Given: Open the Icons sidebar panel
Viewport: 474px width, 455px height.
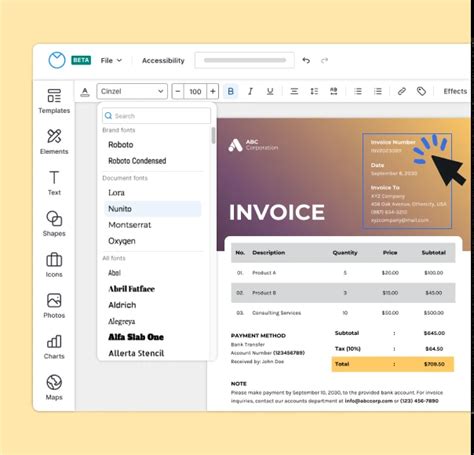Looking at the screenshot, I should [x=54, y=265].
